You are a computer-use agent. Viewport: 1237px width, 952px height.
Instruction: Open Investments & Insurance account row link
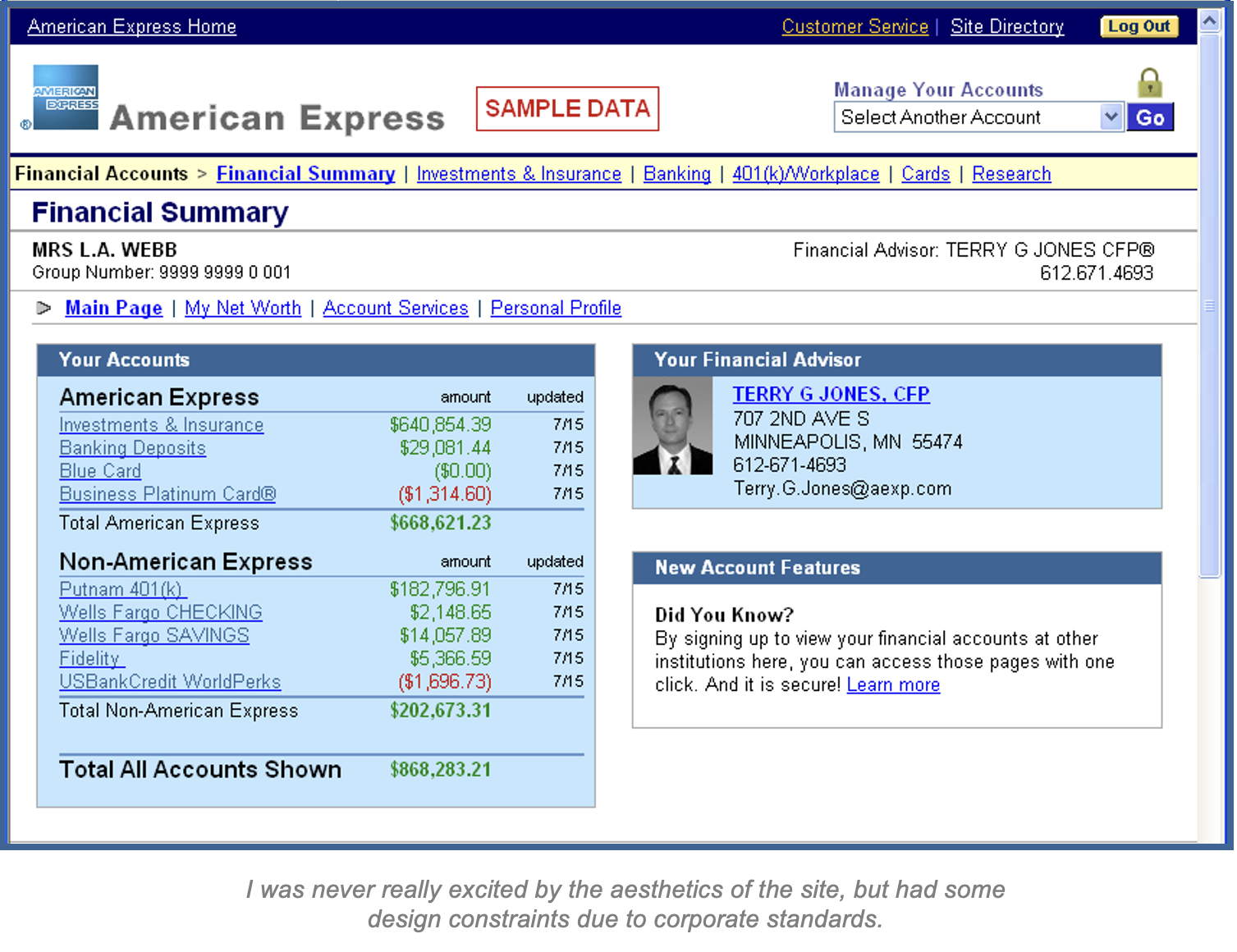coord(161,425)
